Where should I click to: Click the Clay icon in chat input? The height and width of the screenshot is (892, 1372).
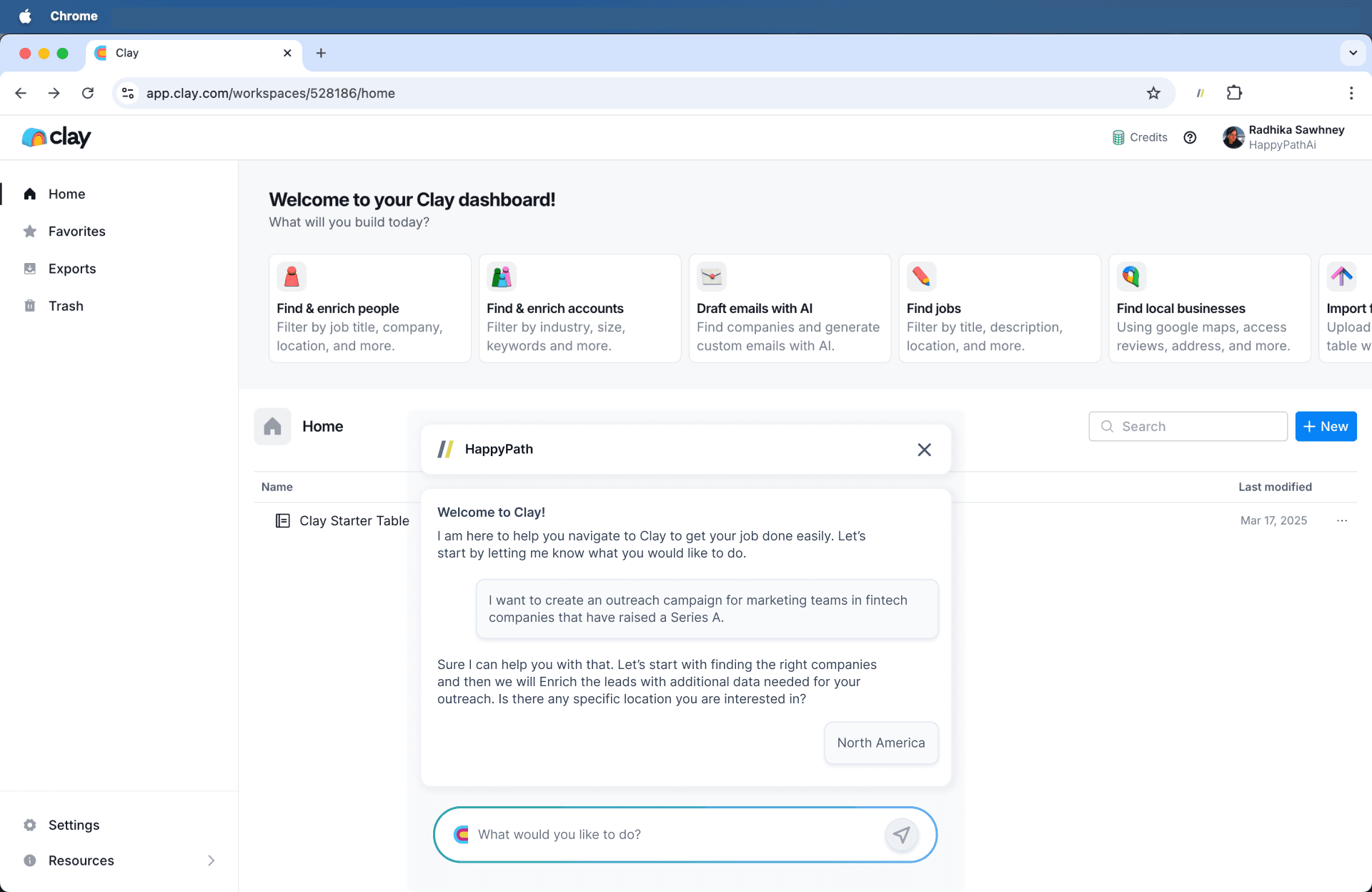coord(462,834)
